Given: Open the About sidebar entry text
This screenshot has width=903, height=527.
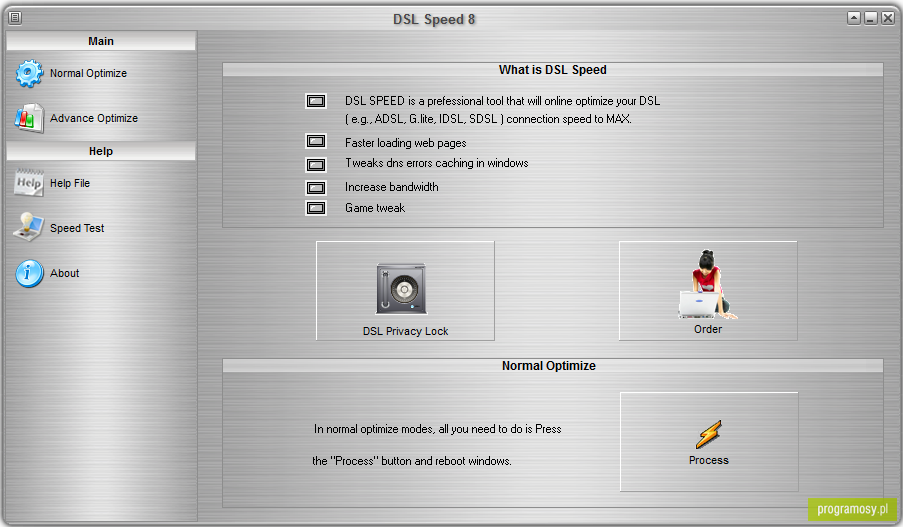Looking at the screenshot, I should (64, 273).
